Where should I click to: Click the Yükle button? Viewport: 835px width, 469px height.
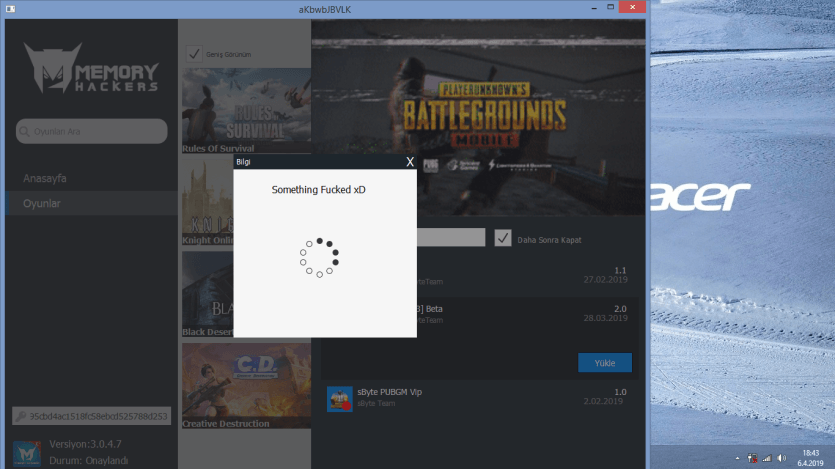click(605, 363)
